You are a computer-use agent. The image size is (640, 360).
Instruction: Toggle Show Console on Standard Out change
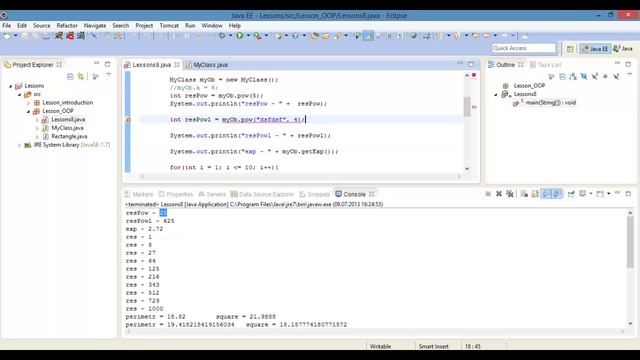point(546,194)
